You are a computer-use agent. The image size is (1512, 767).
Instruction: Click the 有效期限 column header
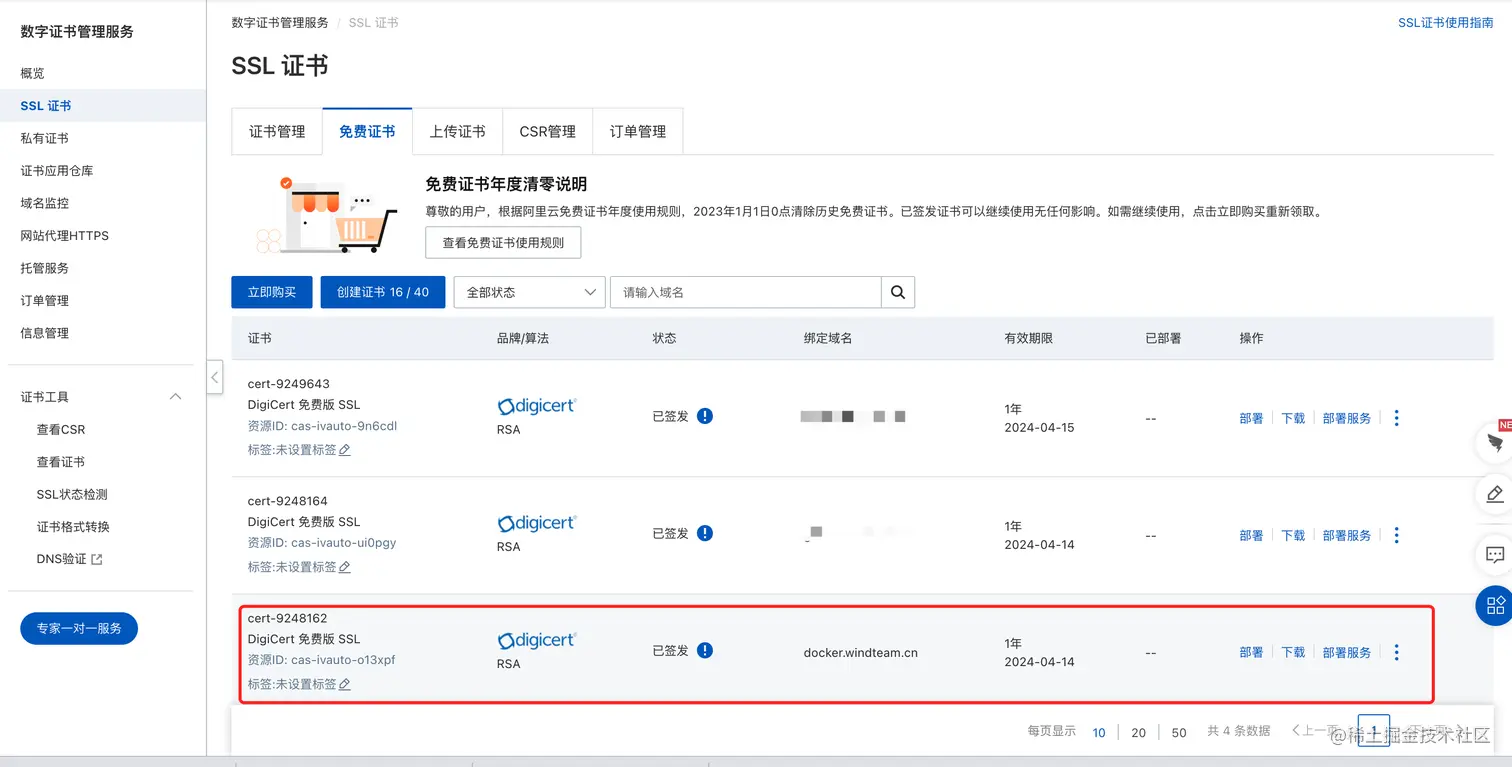tap(1028, 338)
